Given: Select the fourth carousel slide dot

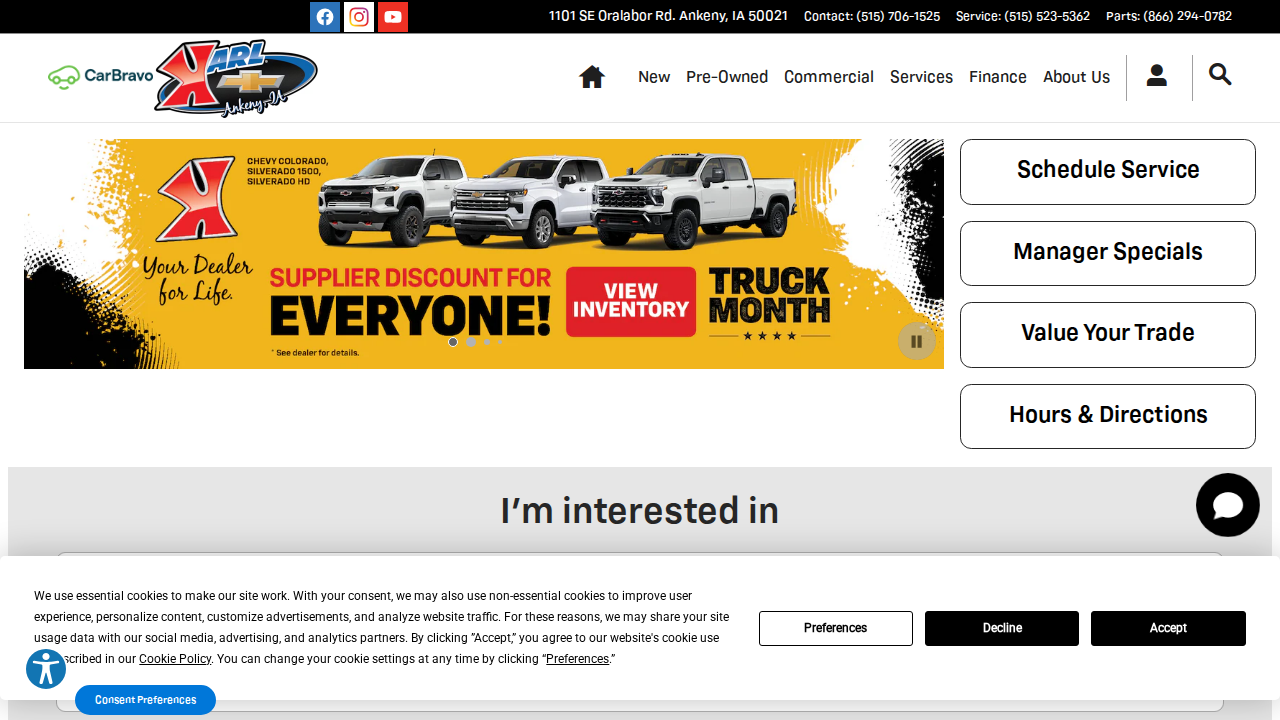Looking at the screenshot, I should pyautogui.click(x=501, y=341).
